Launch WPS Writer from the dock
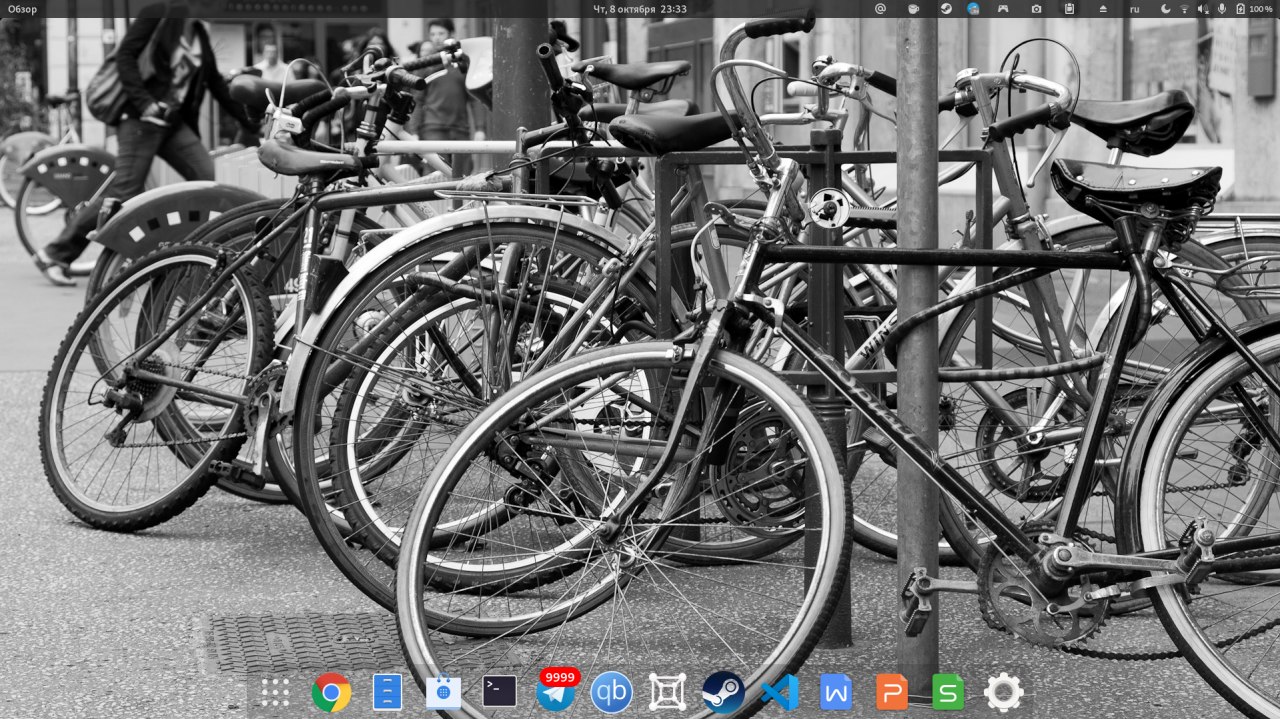The image size is (1280, 719). coord(836,692)
